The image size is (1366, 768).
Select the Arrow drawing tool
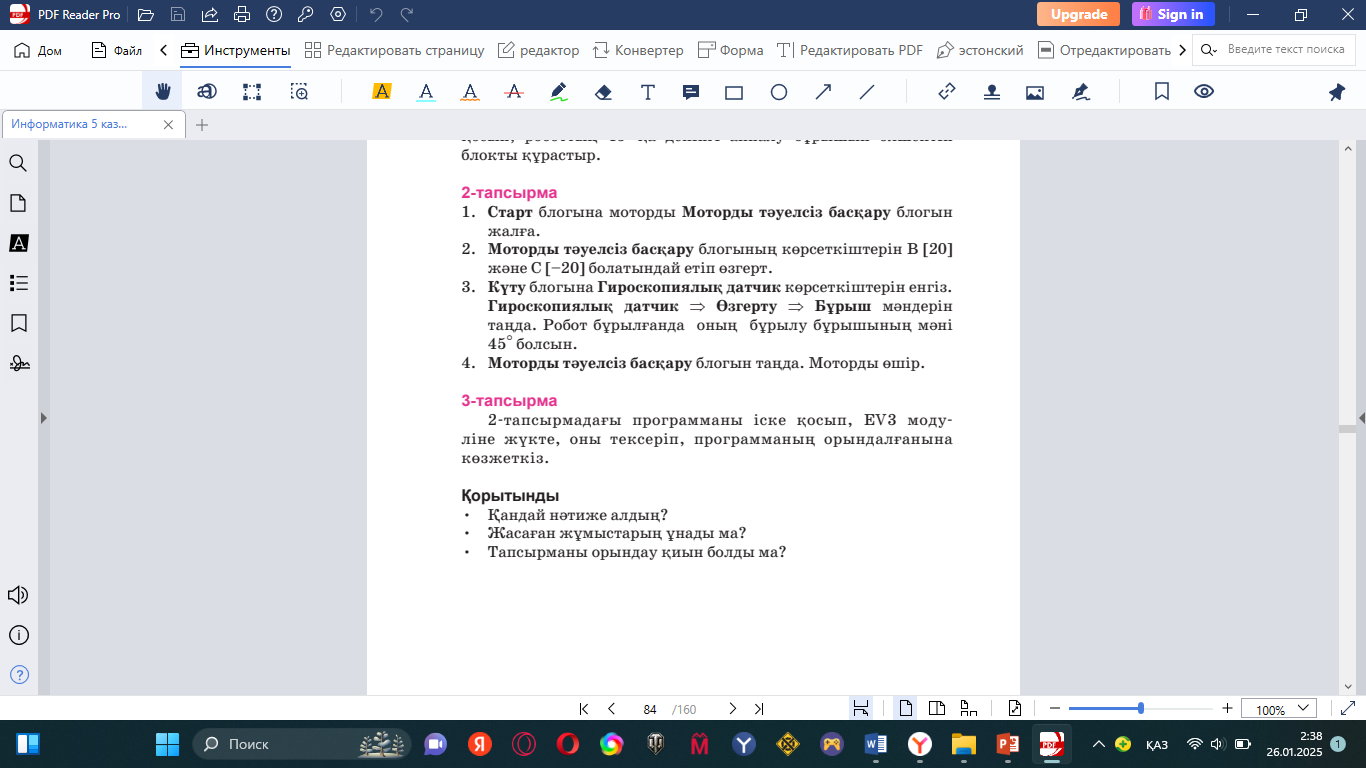(x=823, y=92)
